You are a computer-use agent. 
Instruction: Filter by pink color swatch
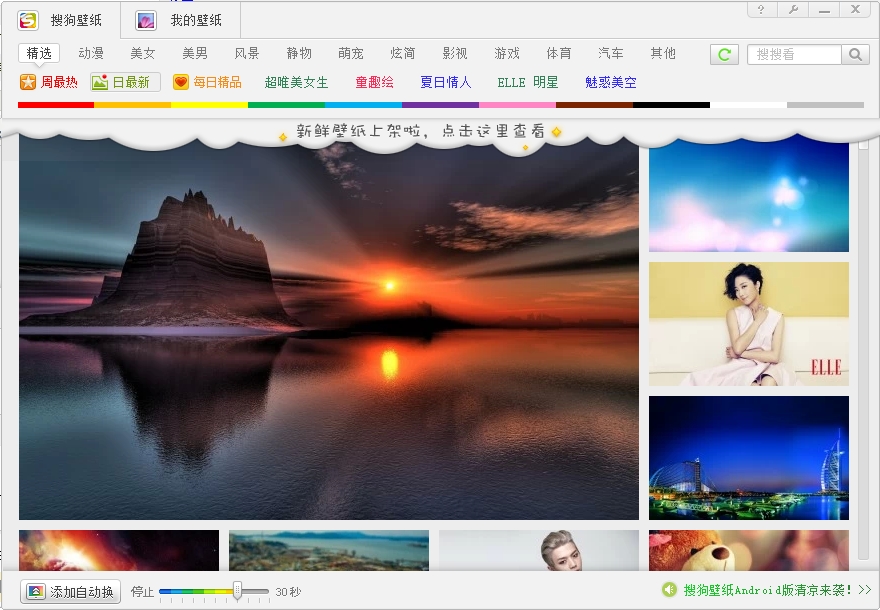coord(517,105)
